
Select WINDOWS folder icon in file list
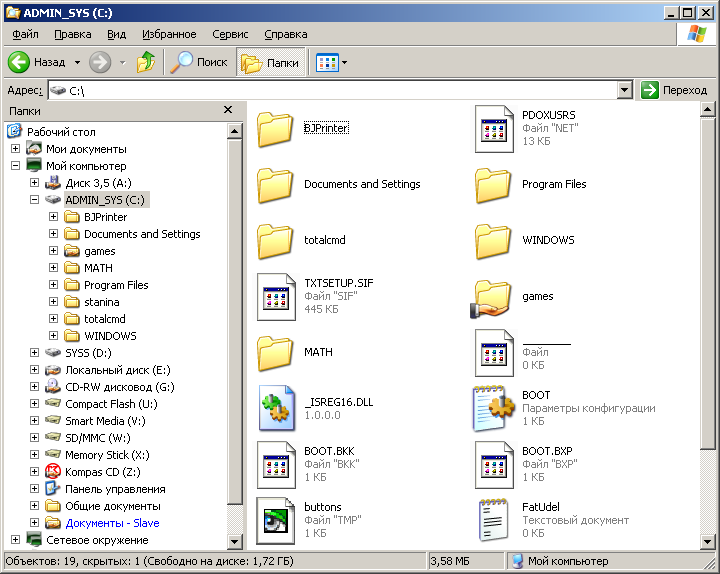(x=493, y=242)
